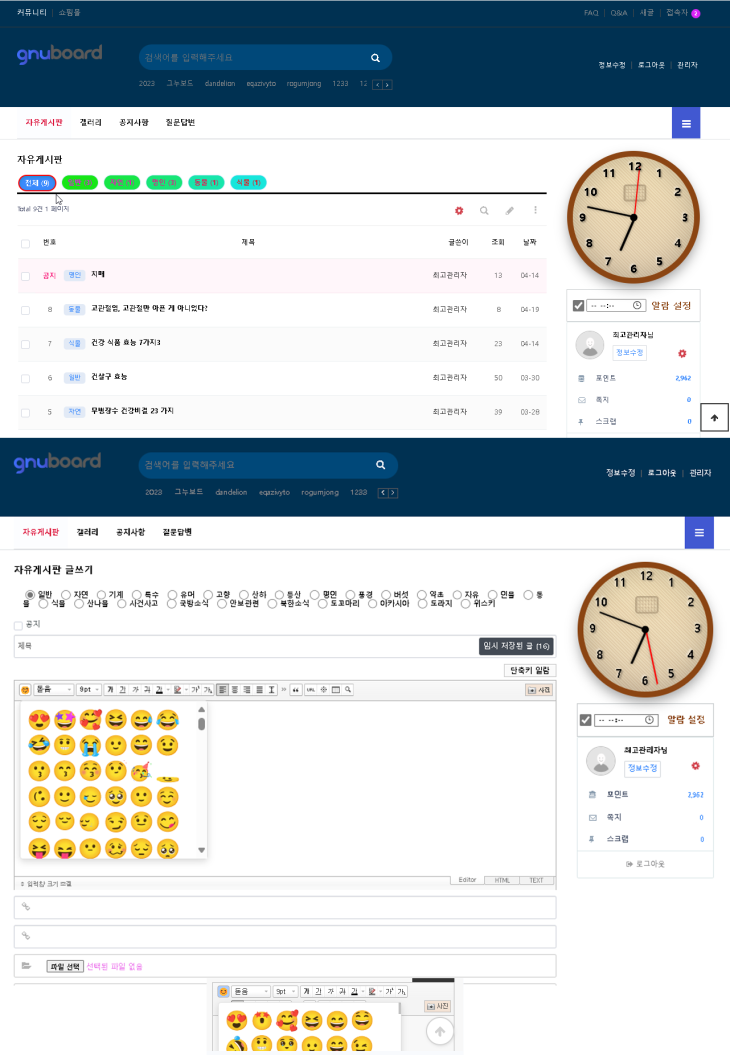Image resolution: width=730 pixels, height=1055 pixels.
Task: Open the FAQ link in top bar
Action: pyautogui.click(x=591, y=13)
